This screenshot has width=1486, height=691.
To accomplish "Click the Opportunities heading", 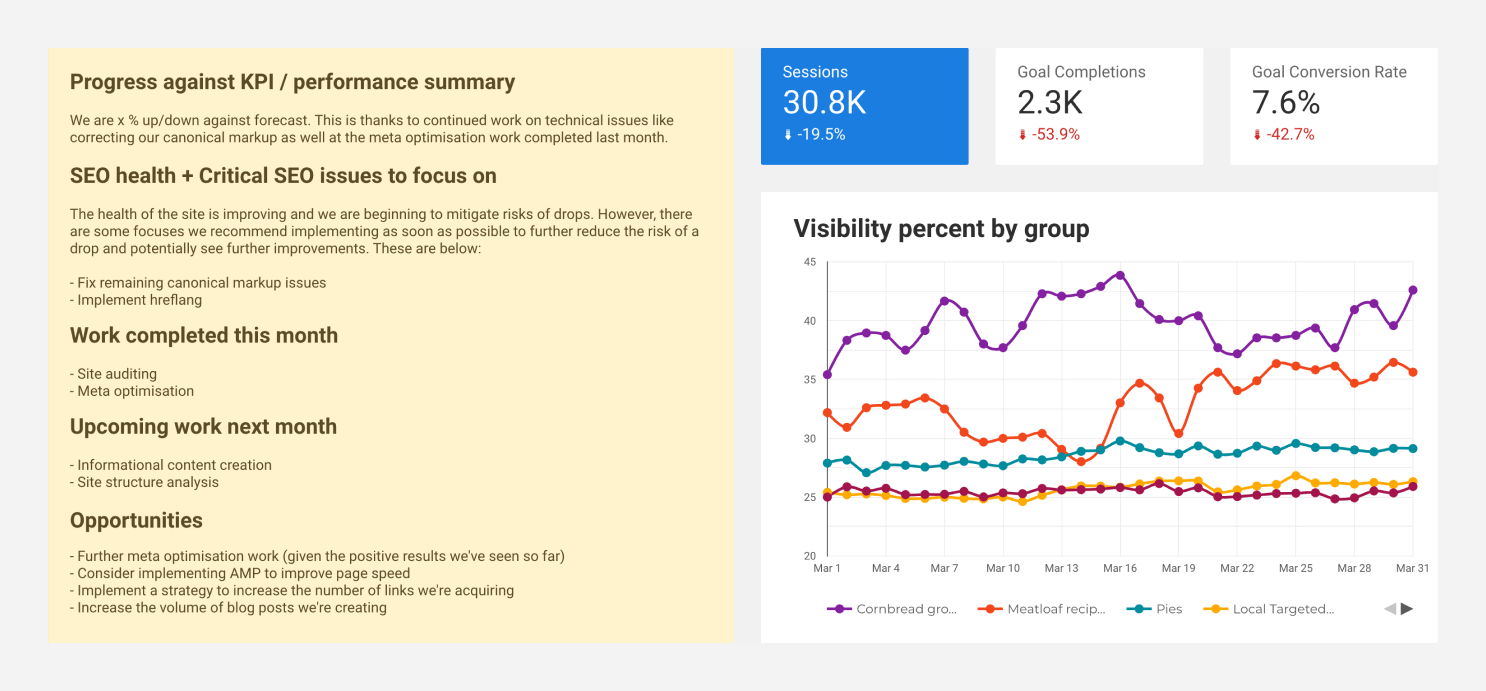I will point(136,520).
